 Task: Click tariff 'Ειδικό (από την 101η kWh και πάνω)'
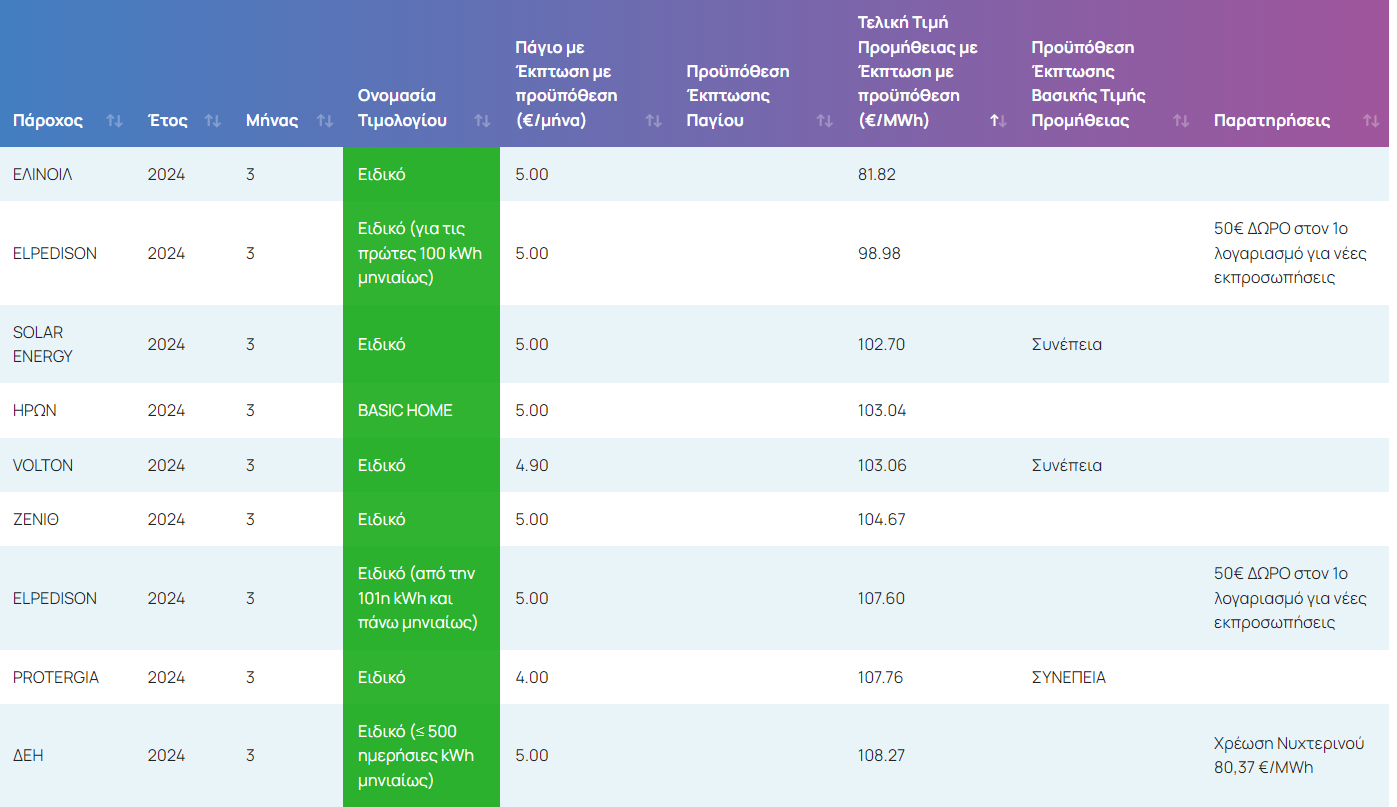point(418,598)
